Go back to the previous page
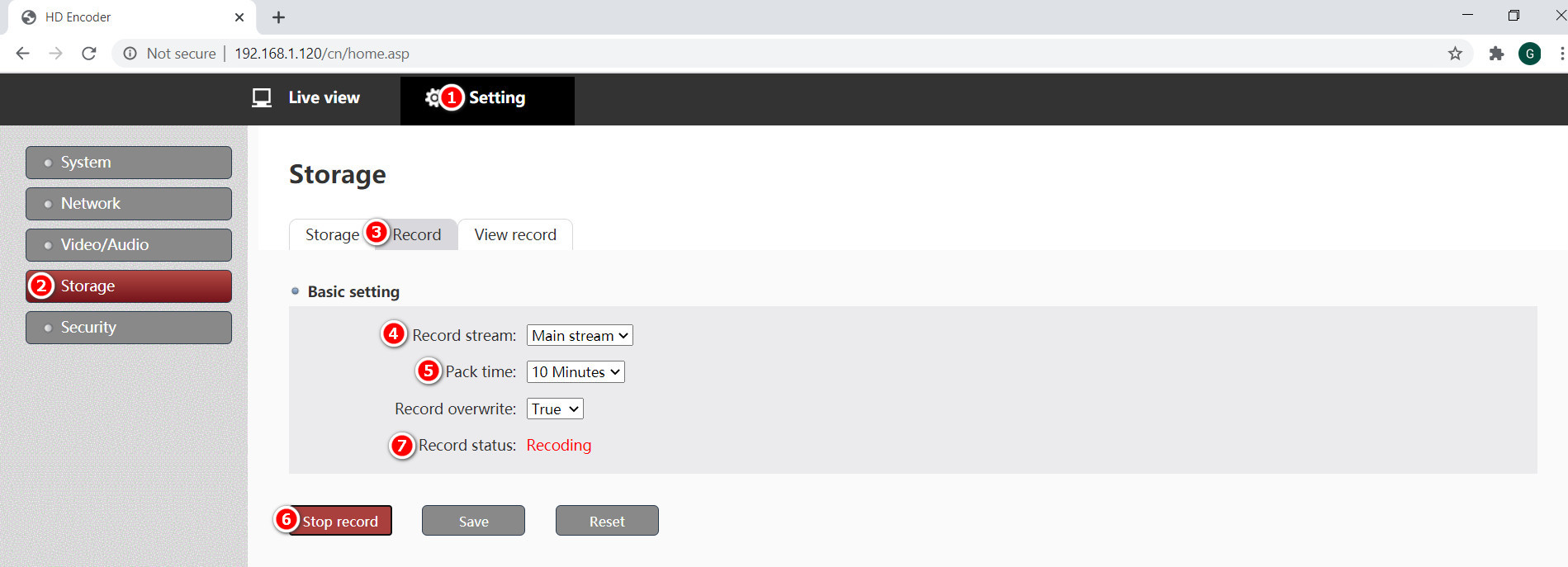 click(x=23, y=54)
